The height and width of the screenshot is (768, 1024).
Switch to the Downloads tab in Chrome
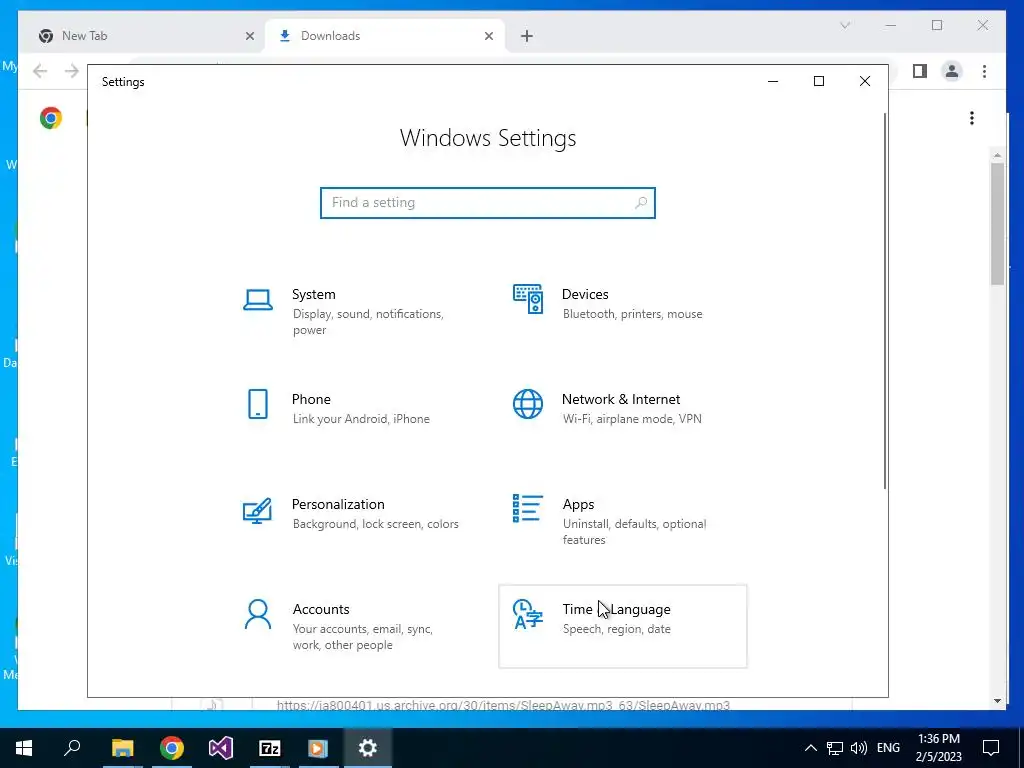point(385,36)
